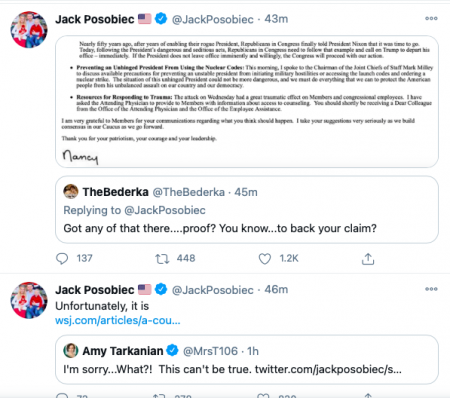The height and width of the screenshot is (398, 450).
Task: Open Jack Posobiec's avatar on second tweet
Action: click(x=29, y=300)
